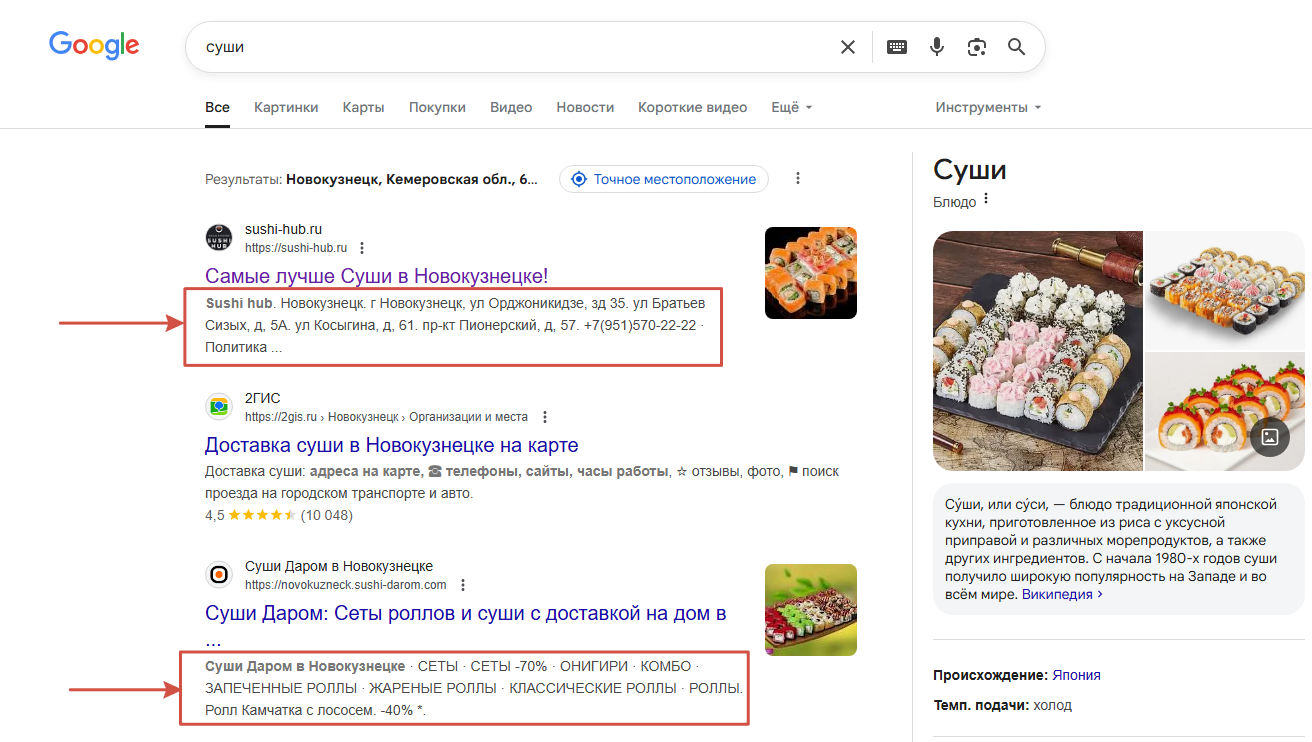
Task: Expand the Инструменты dropdown
Action: pyautogui.click(x=988, y=107)
